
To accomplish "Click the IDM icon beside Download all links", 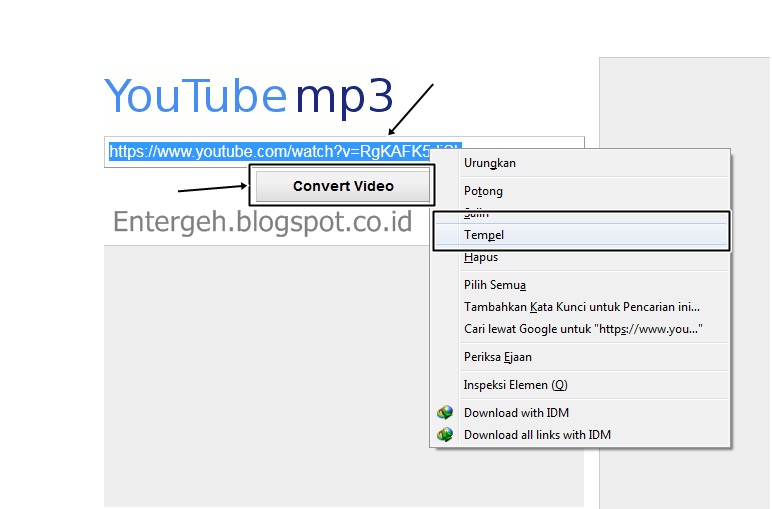I will click(445, 435).
